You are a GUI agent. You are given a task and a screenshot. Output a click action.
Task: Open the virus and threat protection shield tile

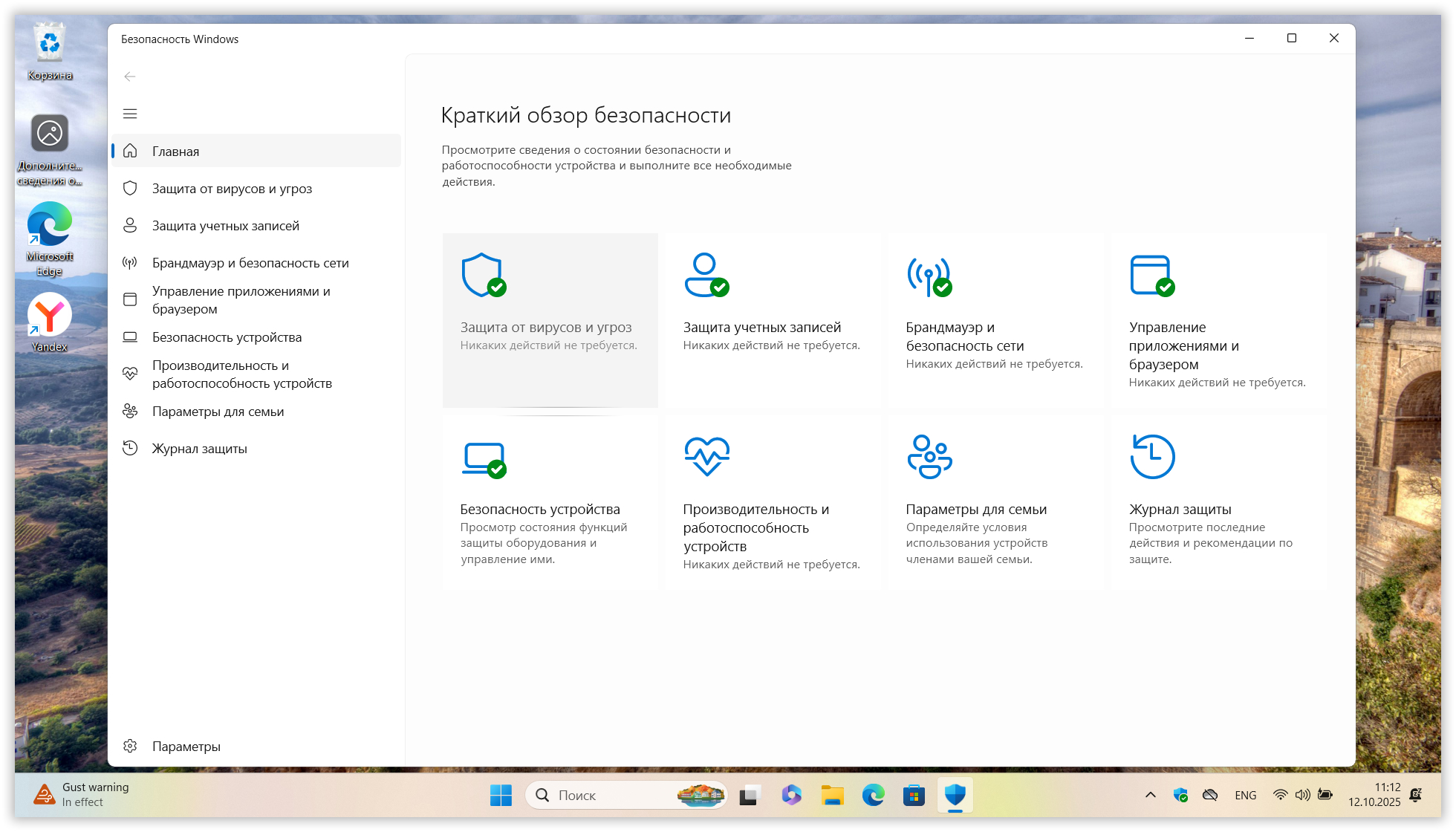click(x=550, y=319)
